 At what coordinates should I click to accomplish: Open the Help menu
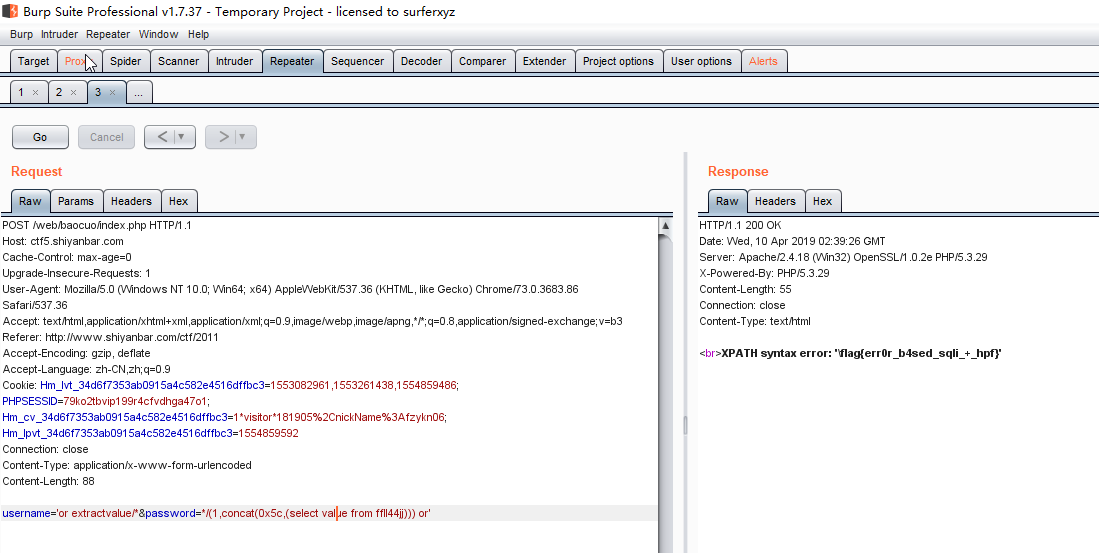coord(198,34)
